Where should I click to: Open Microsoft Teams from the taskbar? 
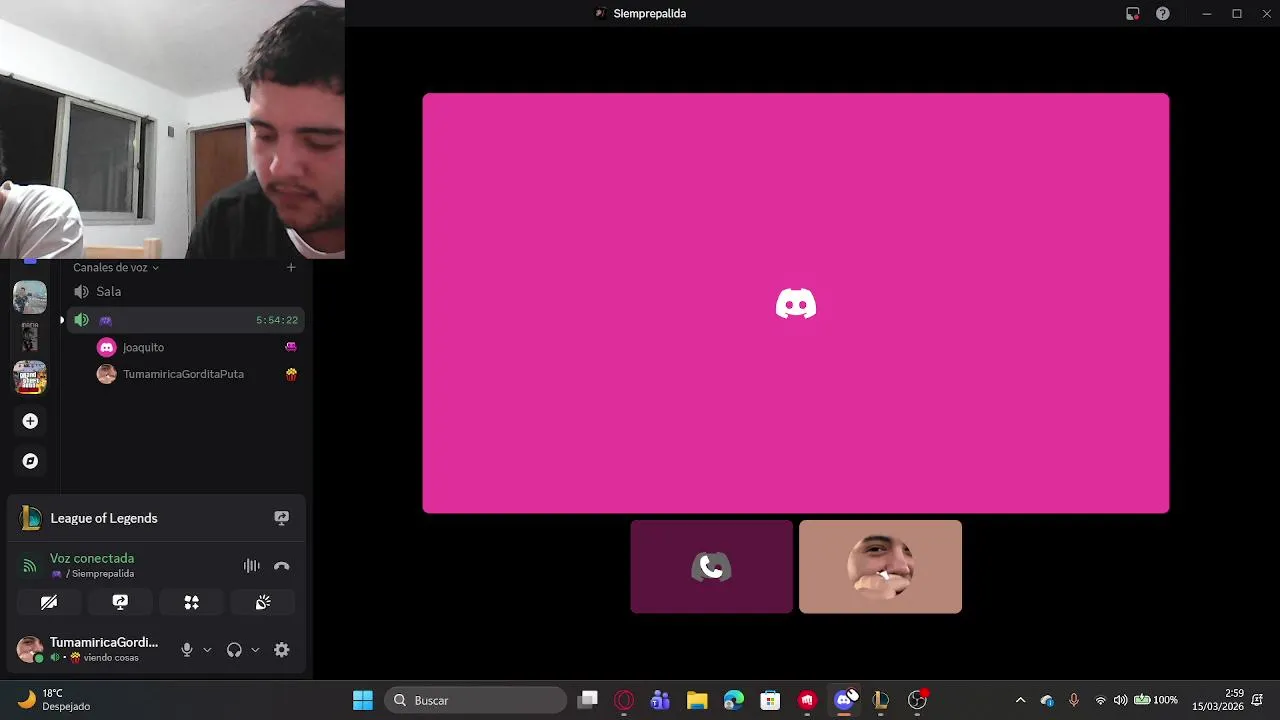pos(660,700)
